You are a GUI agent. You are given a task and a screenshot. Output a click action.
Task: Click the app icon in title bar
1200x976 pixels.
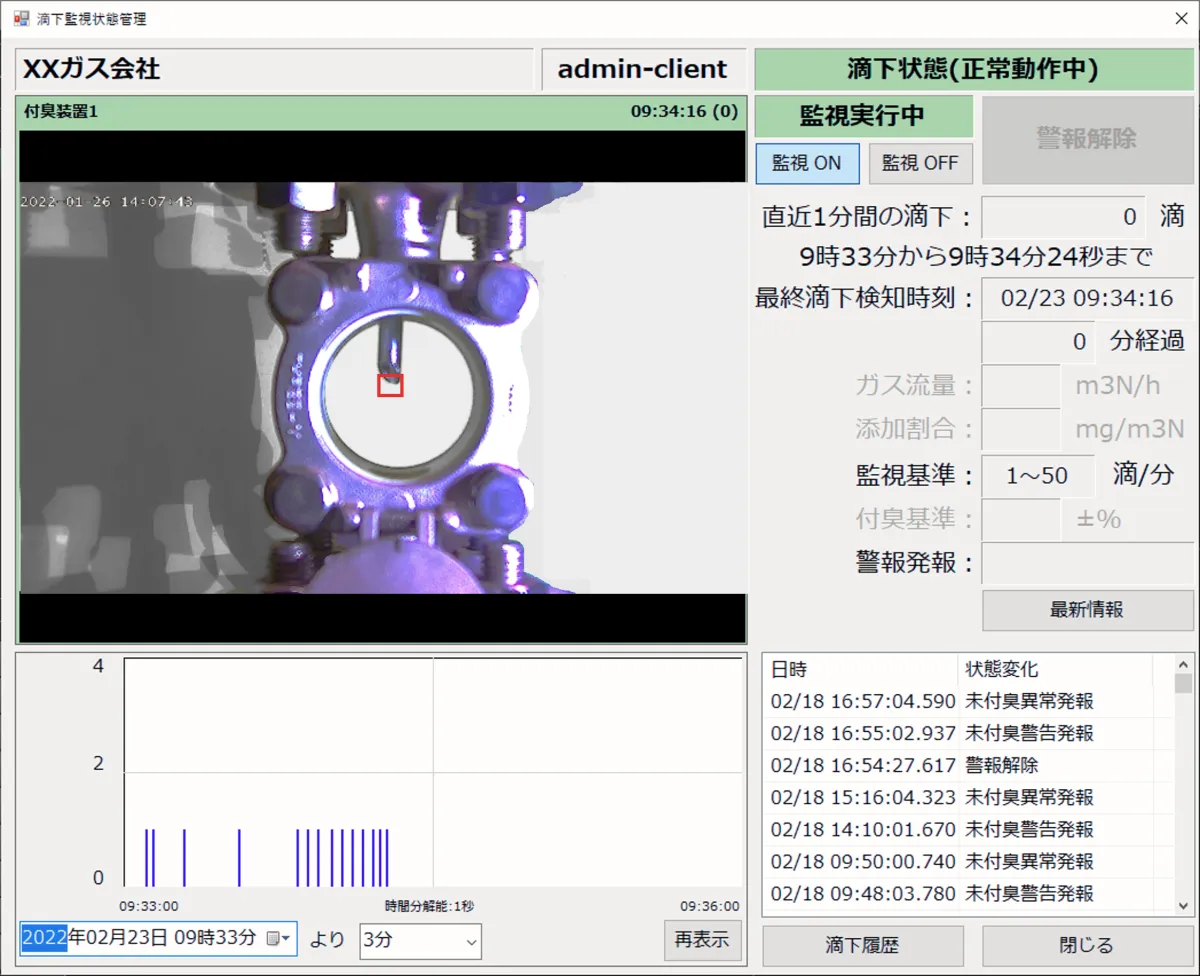pos(20,19)
